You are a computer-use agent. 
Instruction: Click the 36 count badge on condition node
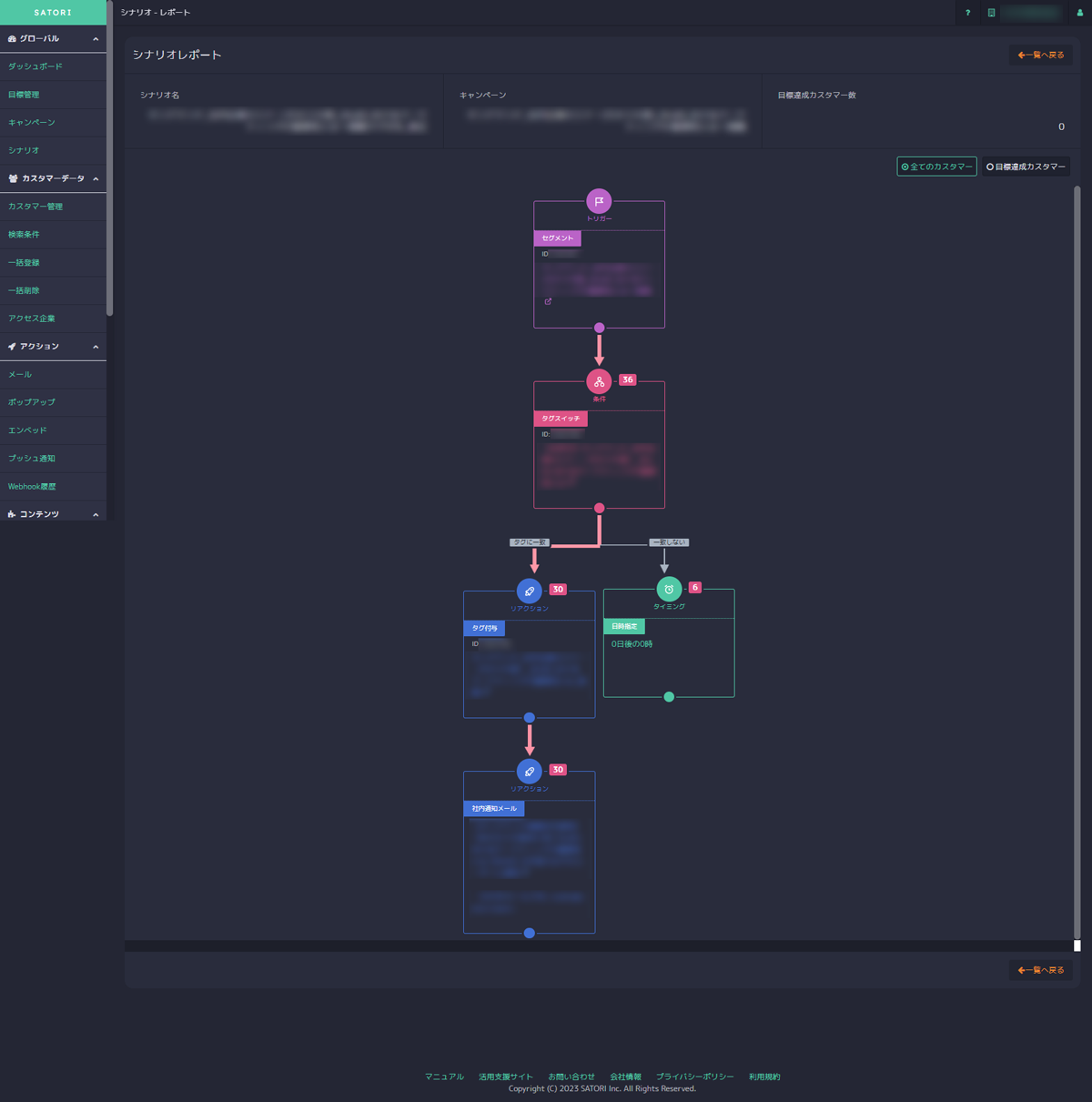tap(628, 379)
